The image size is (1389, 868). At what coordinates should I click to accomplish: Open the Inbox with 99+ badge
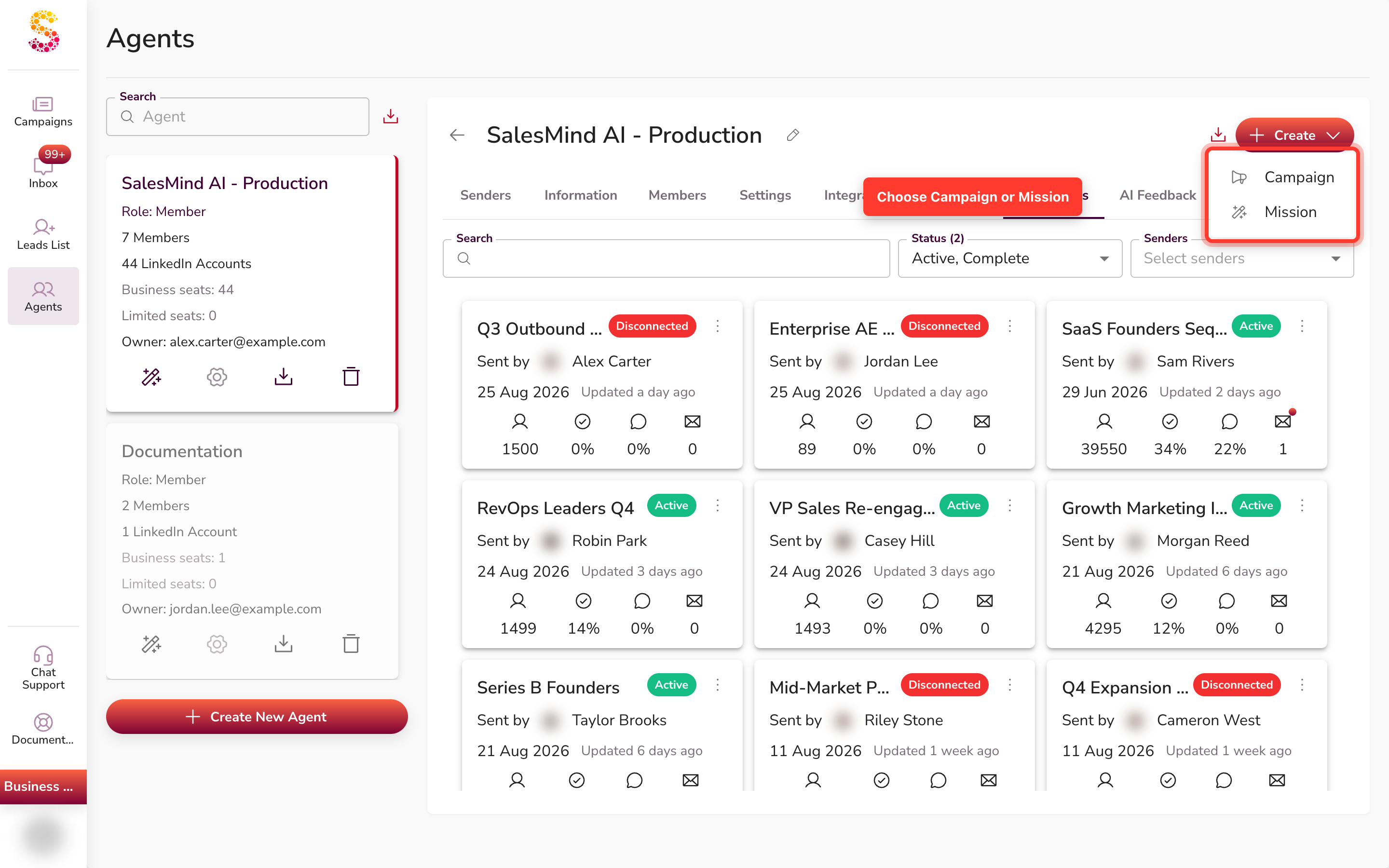click(43, 168)
